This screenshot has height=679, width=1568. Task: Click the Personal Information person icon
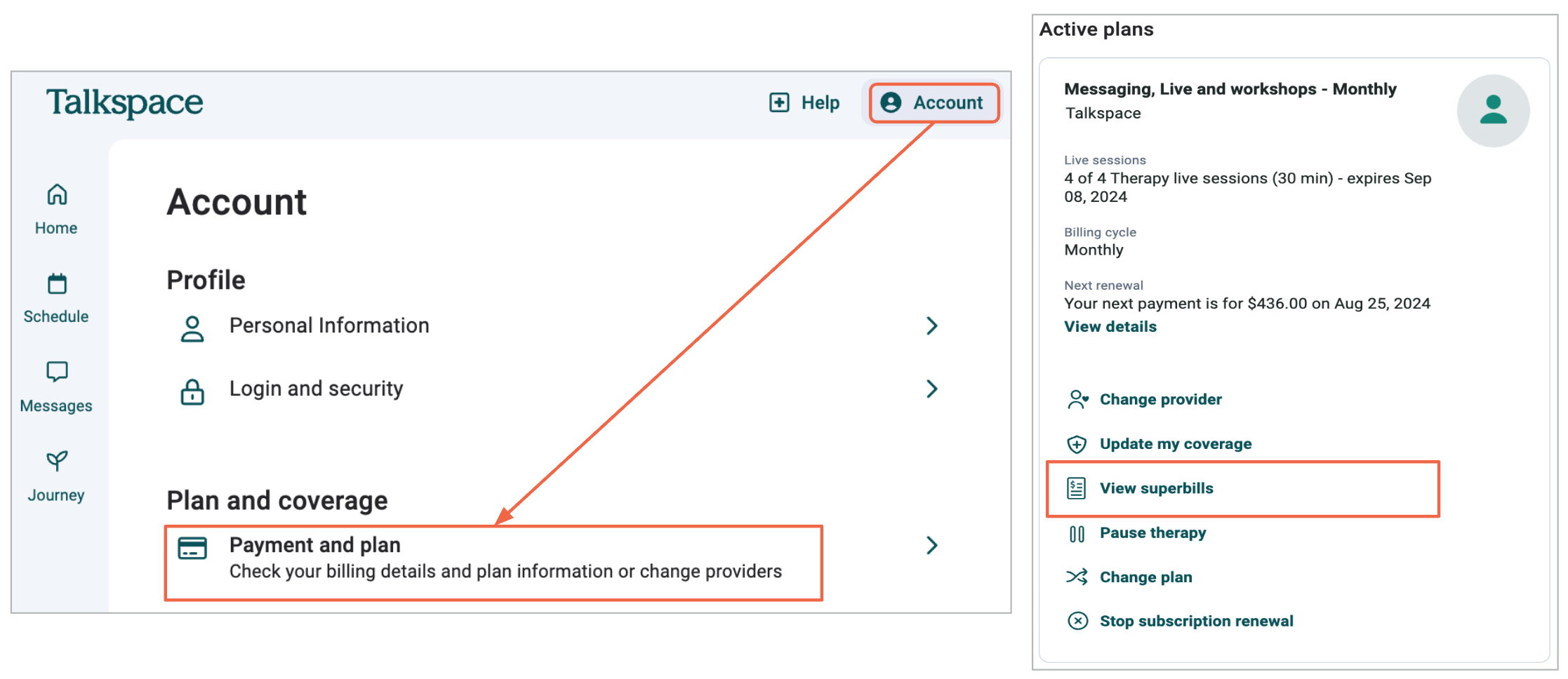click(x=192, y=328)
